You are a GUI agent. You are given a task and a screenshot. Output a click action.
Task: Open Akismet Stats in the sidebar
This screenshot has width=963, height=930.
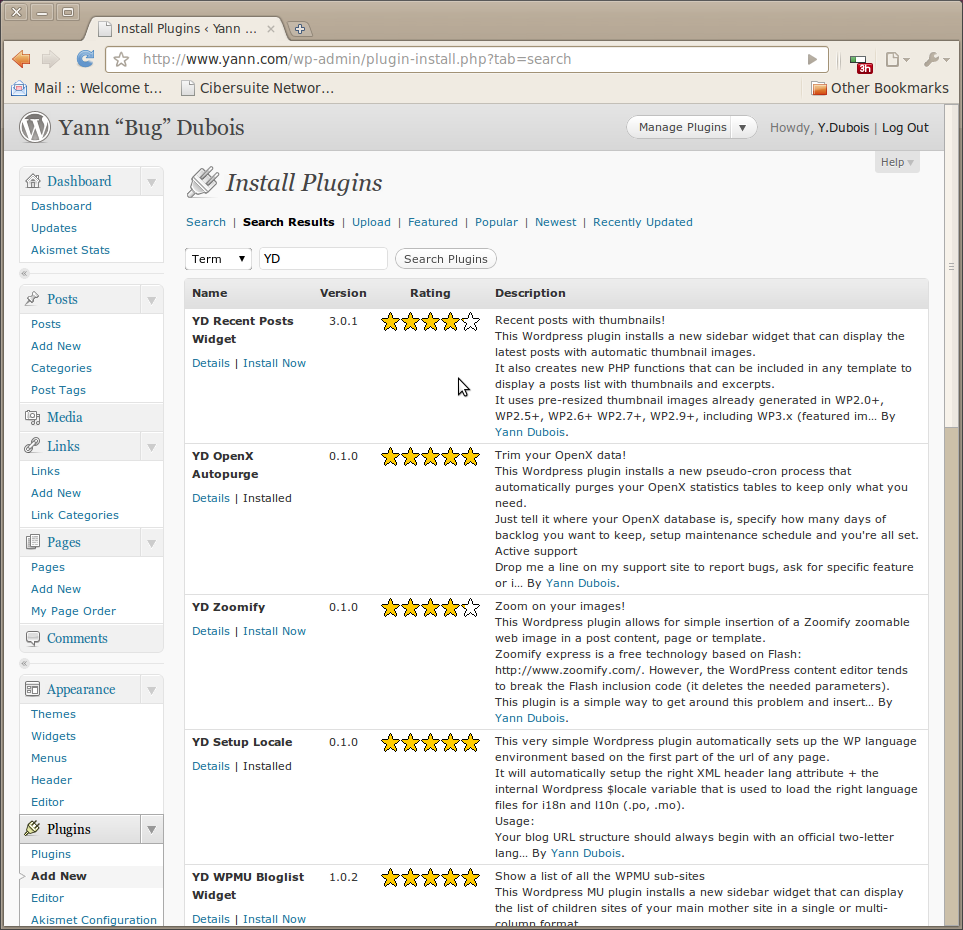[x=71, y=250]
